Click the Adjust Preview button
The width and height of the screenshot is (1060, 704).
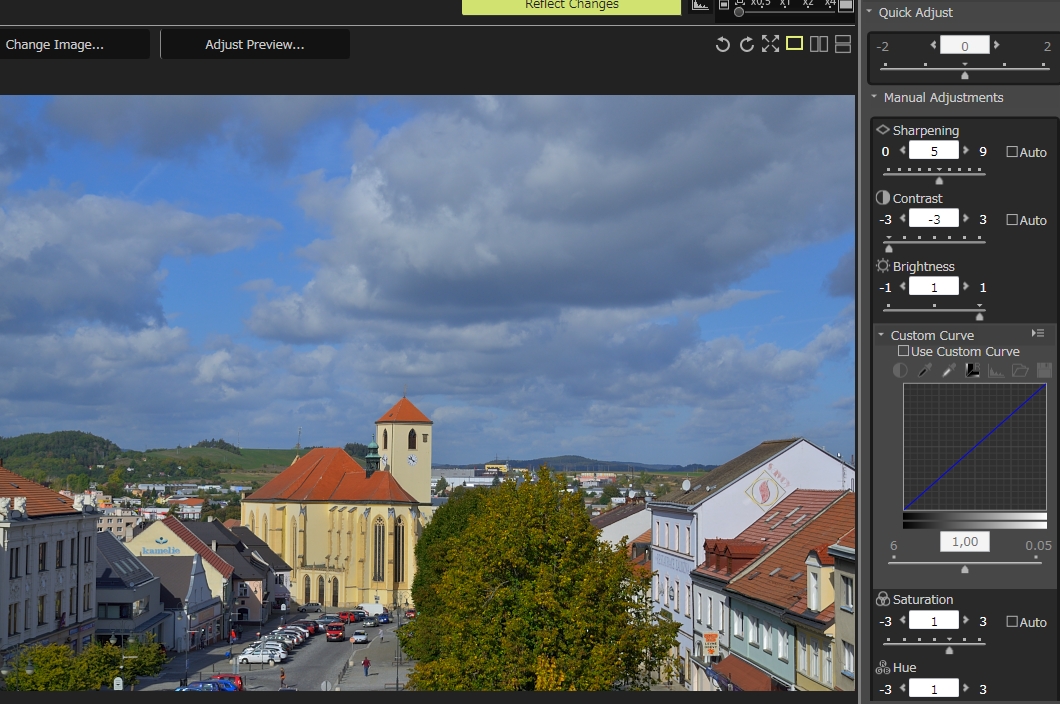coord(255,45)
